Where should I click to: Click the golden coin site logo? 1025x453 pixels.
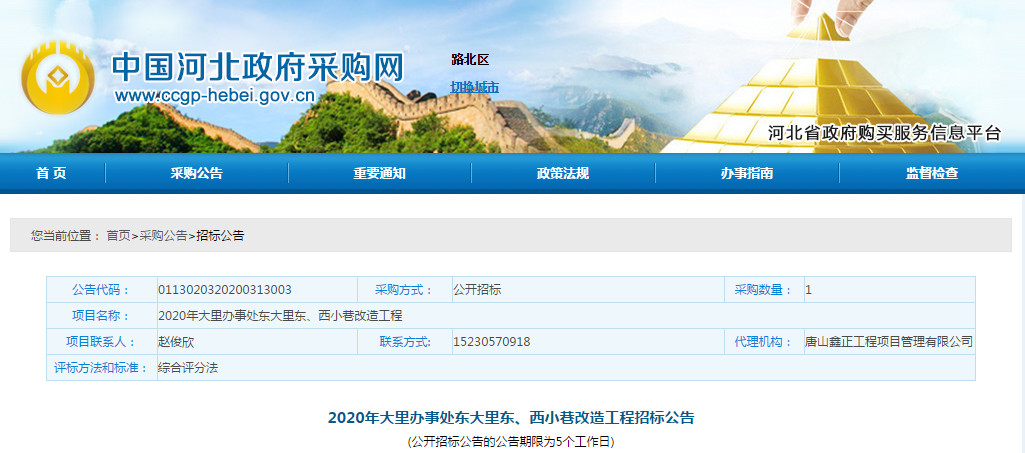pos(58,78)
